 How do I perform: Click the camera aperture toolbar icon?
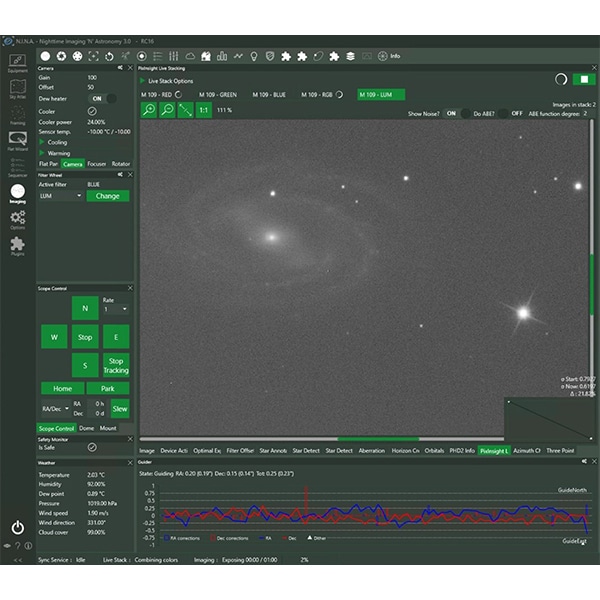pos(61,57)
